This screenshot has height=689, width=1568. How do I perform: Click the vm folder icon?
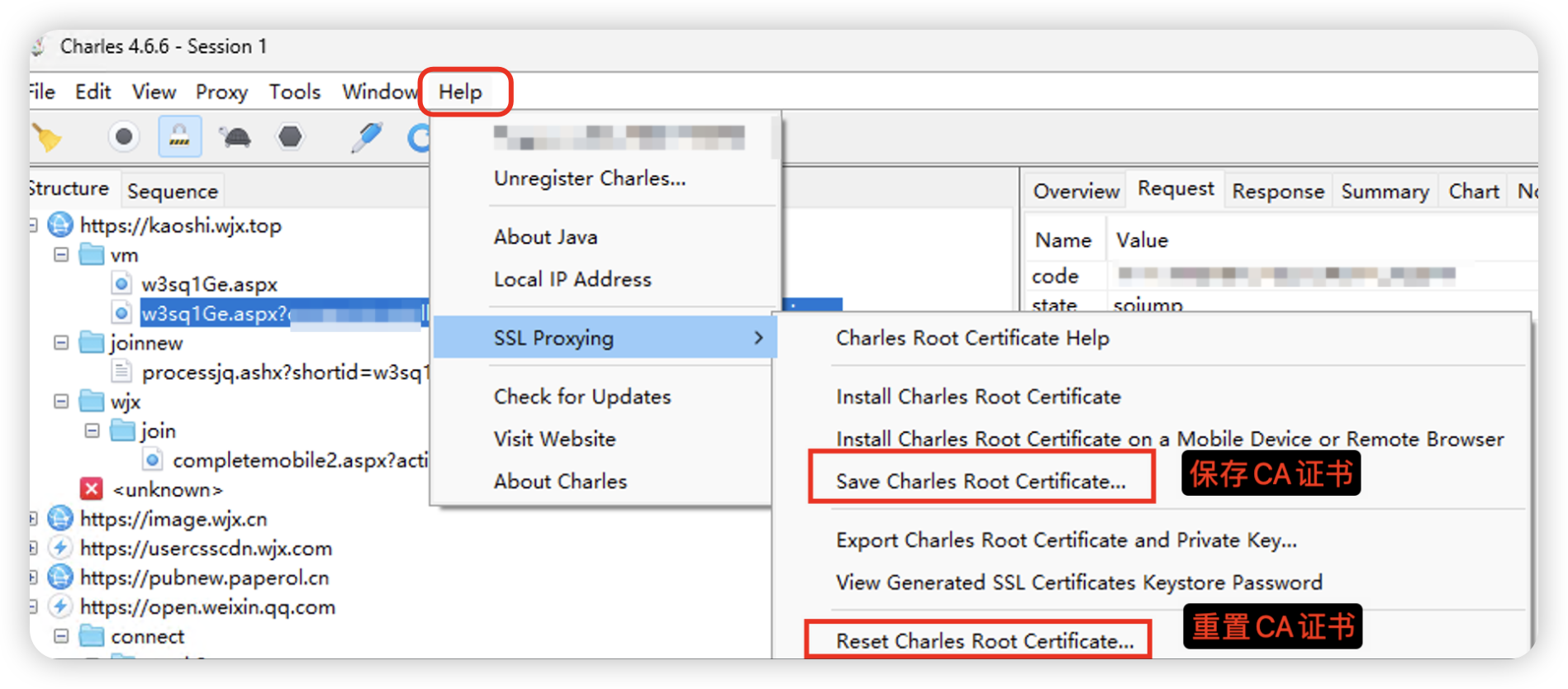91,254
